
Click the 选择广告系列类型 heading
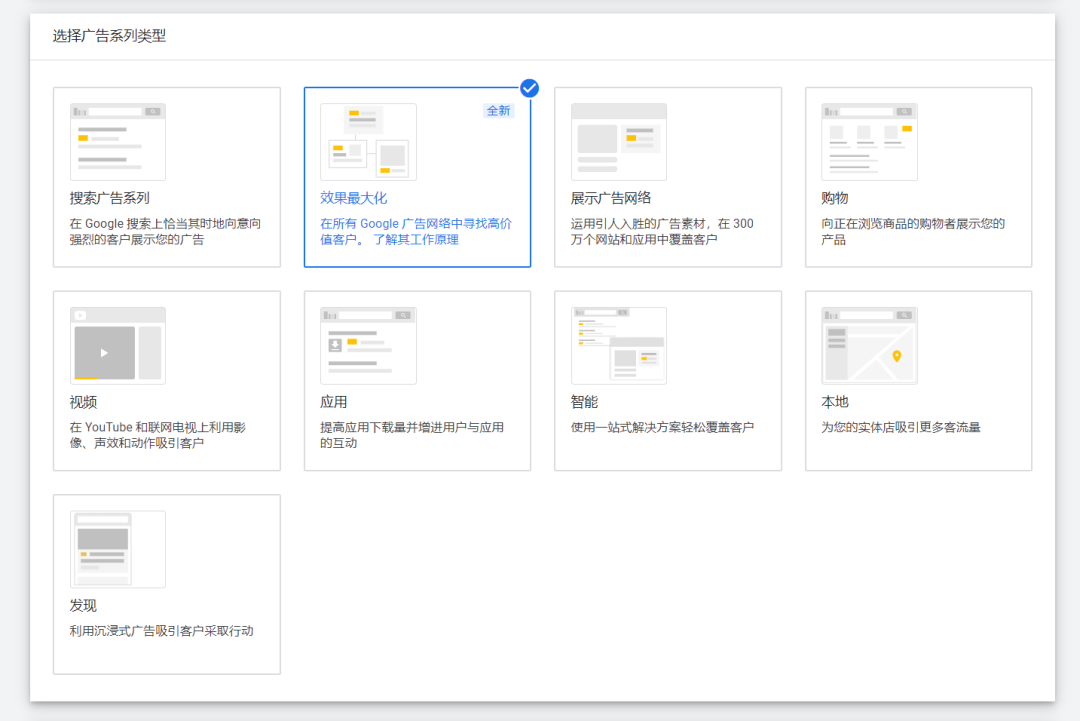[110, 36]
